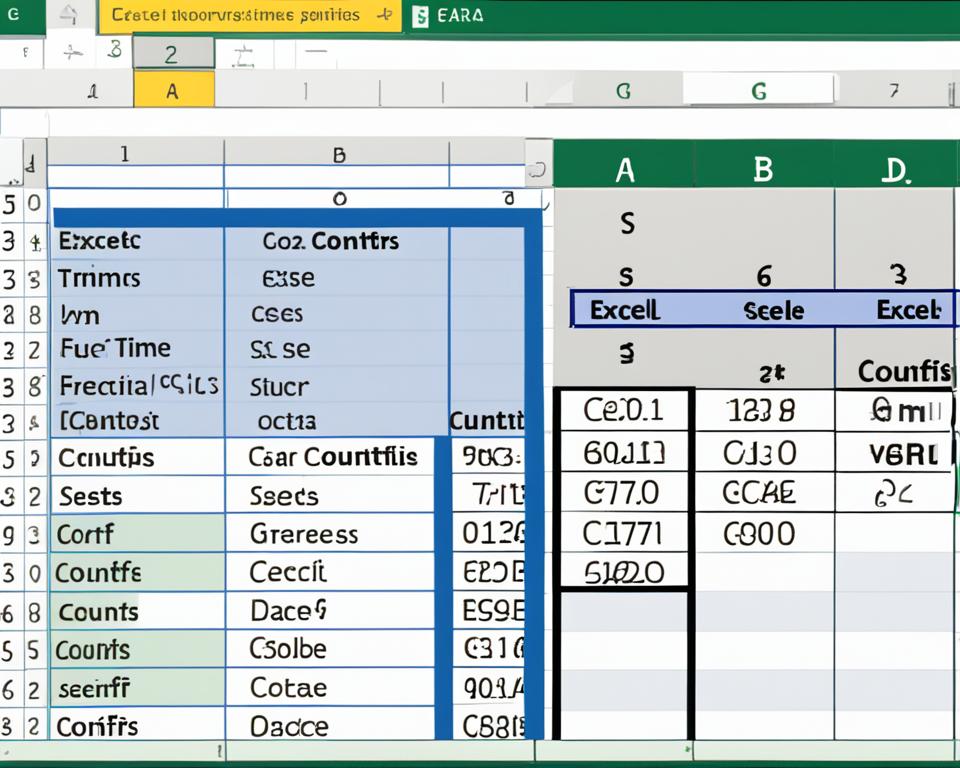Select the '[Centost' cell

point(137,421)
